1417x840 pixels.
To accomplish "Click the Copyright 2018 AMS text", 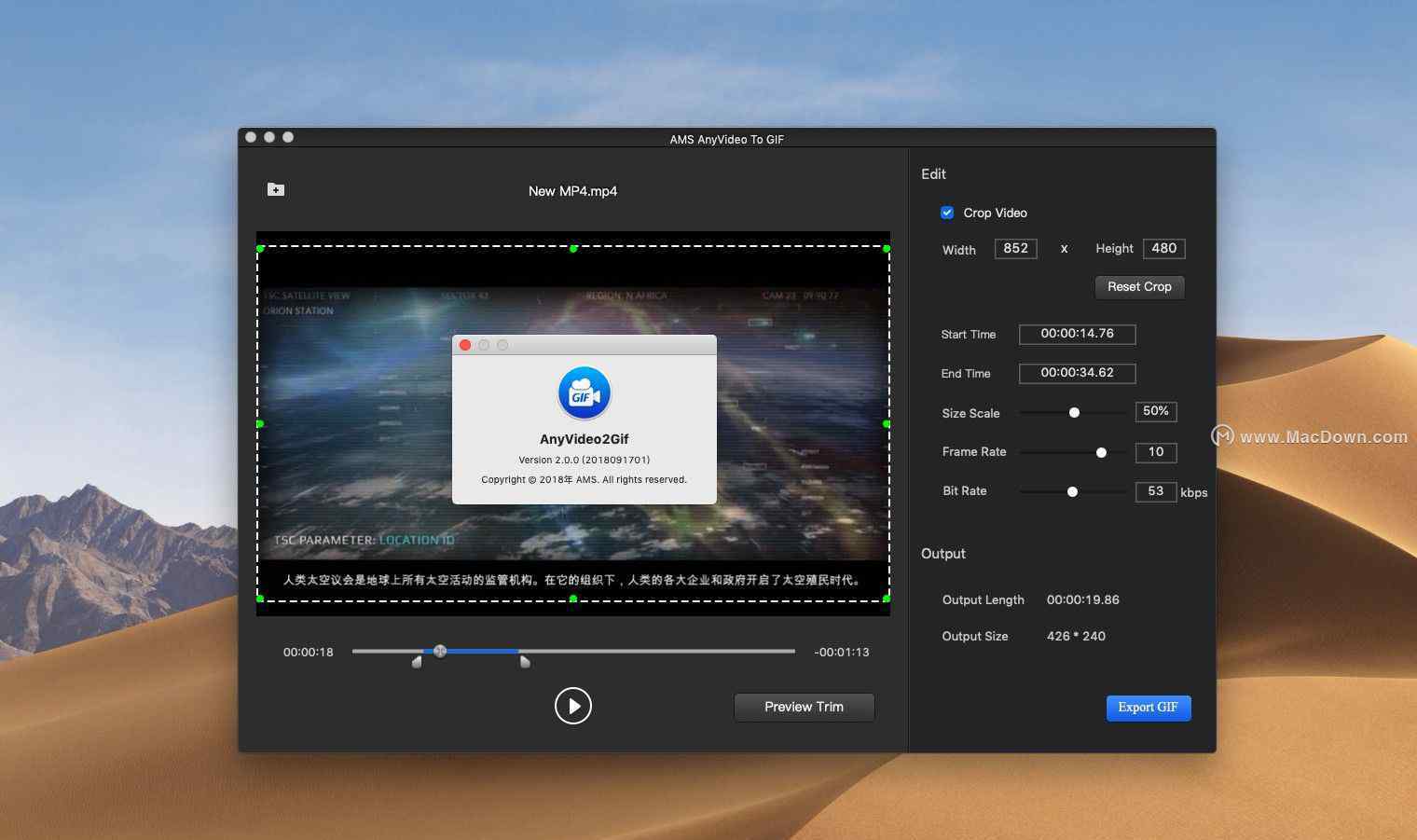I will pyautogui.click(x=585, y=480).
